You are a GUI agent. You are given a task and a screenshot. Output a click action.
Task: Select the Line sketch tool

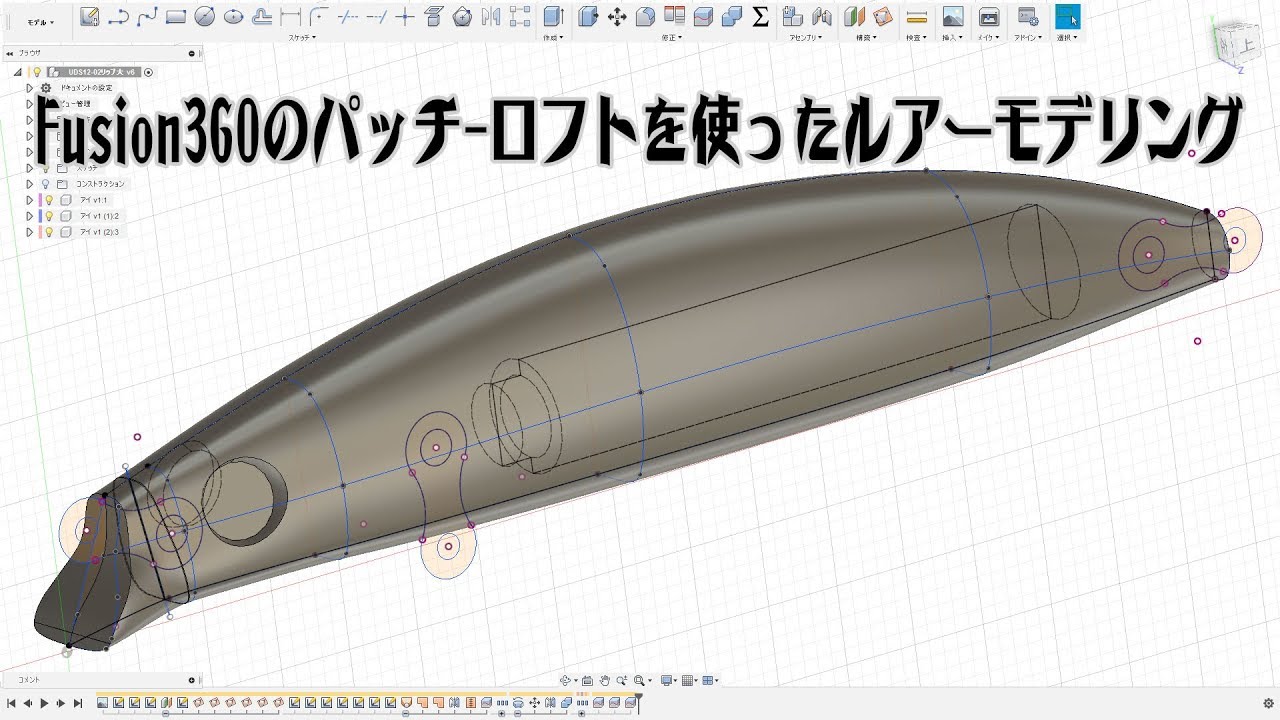118,16
